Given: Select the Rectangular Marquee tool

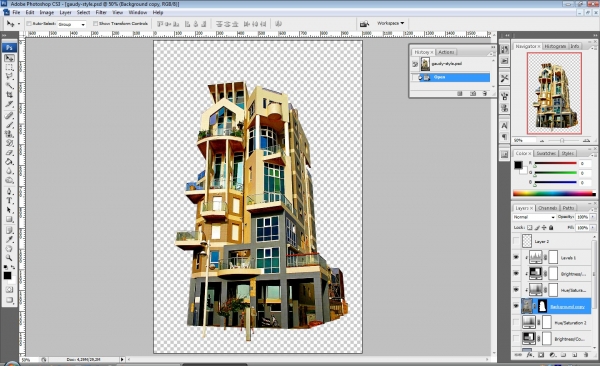Looking at the screenshot, I should click(9, 67).
